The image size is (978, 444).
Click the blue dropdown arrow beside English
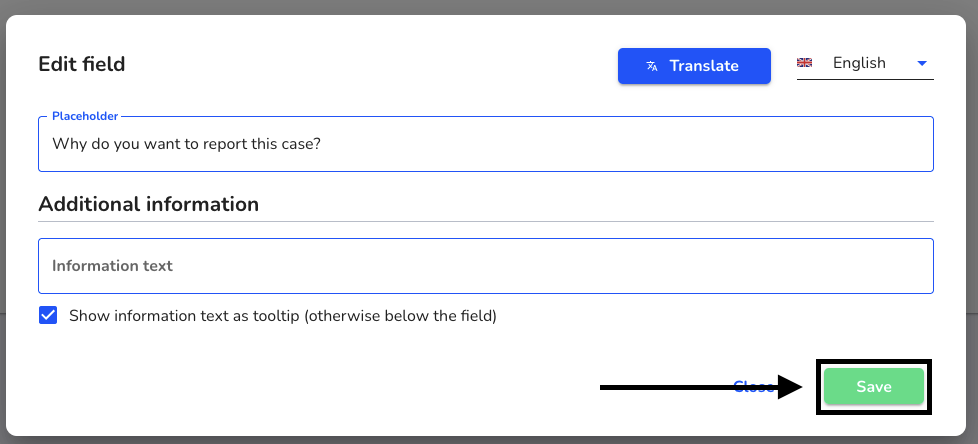click(922, 63)
